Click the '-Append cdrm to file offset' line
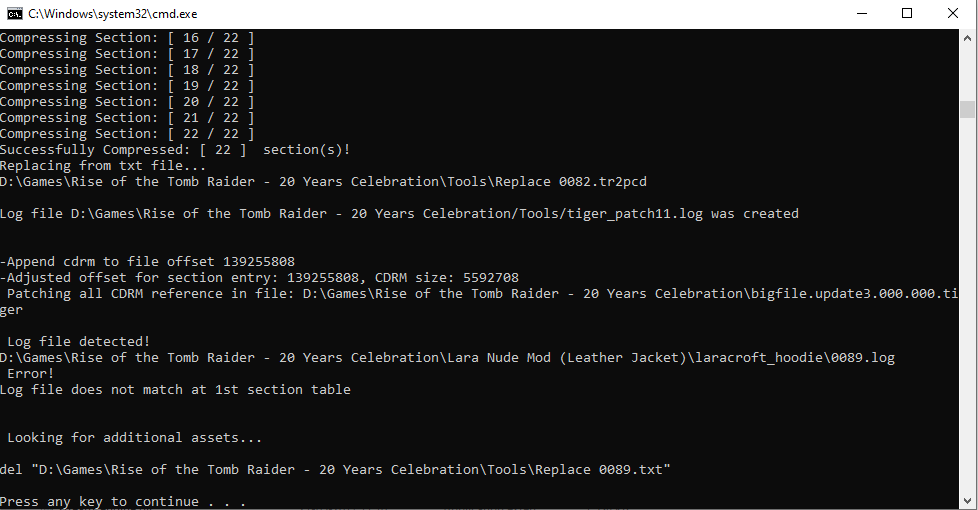 click(x=147, y=262)
